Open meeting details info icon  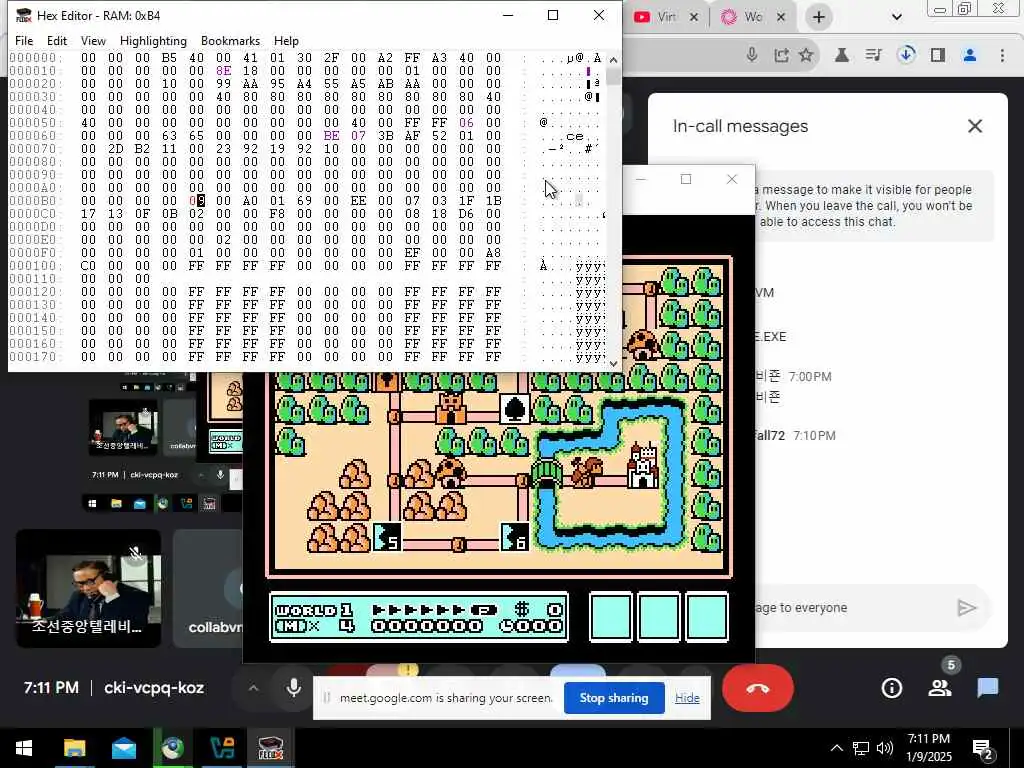pos(891,688)
